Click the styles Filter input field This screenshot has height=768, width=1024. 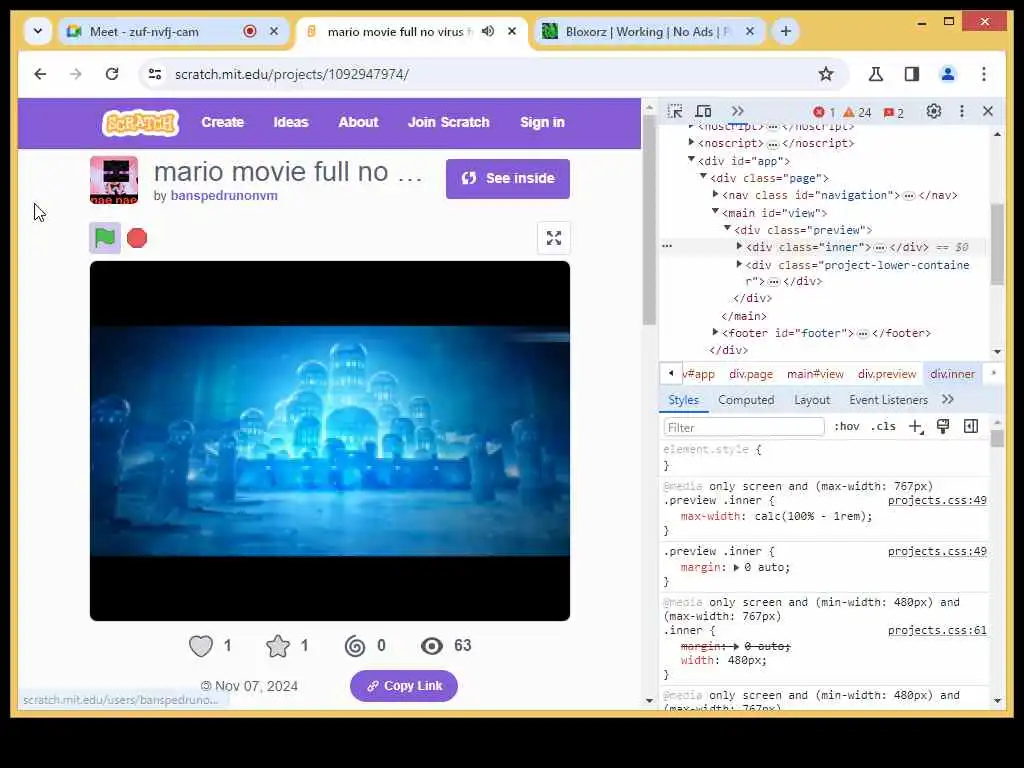(744, 428)
